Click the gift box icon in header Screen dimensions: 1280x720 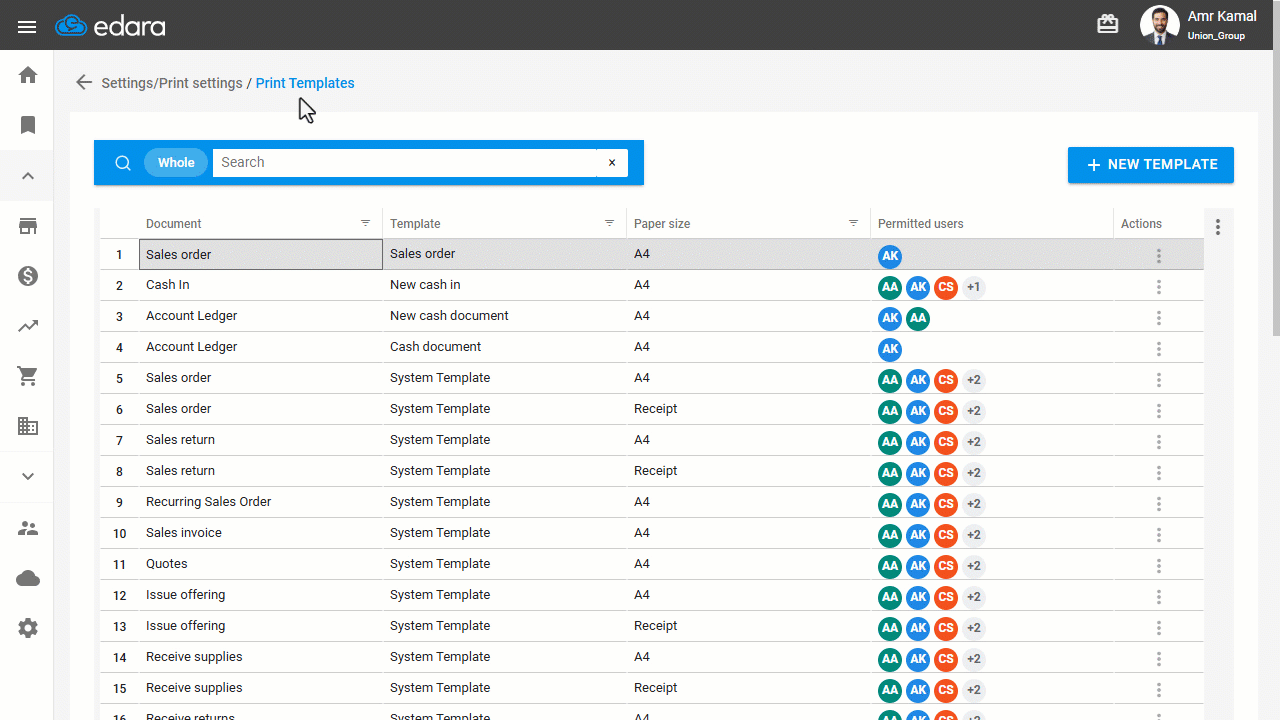(x=1108, y=24)
